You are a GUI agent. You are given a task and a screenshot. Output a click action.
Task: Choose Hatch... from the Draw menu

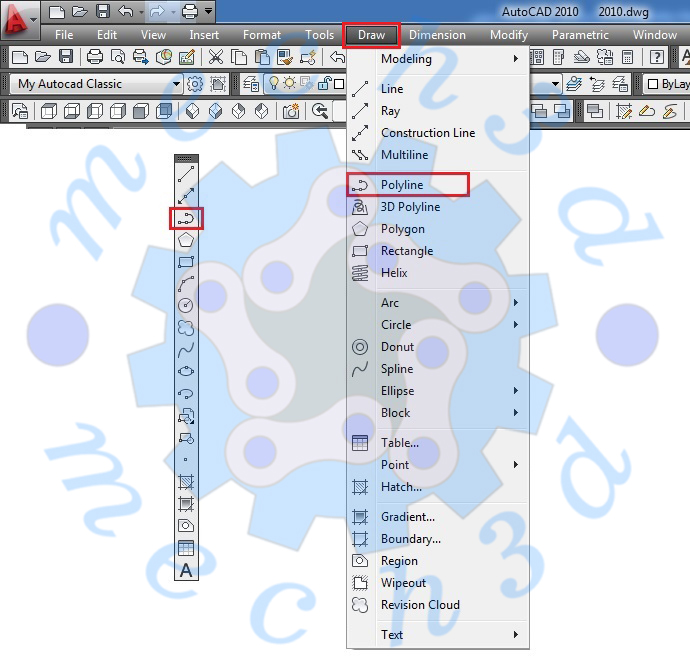pyautogui.click(x=401, y=487)
